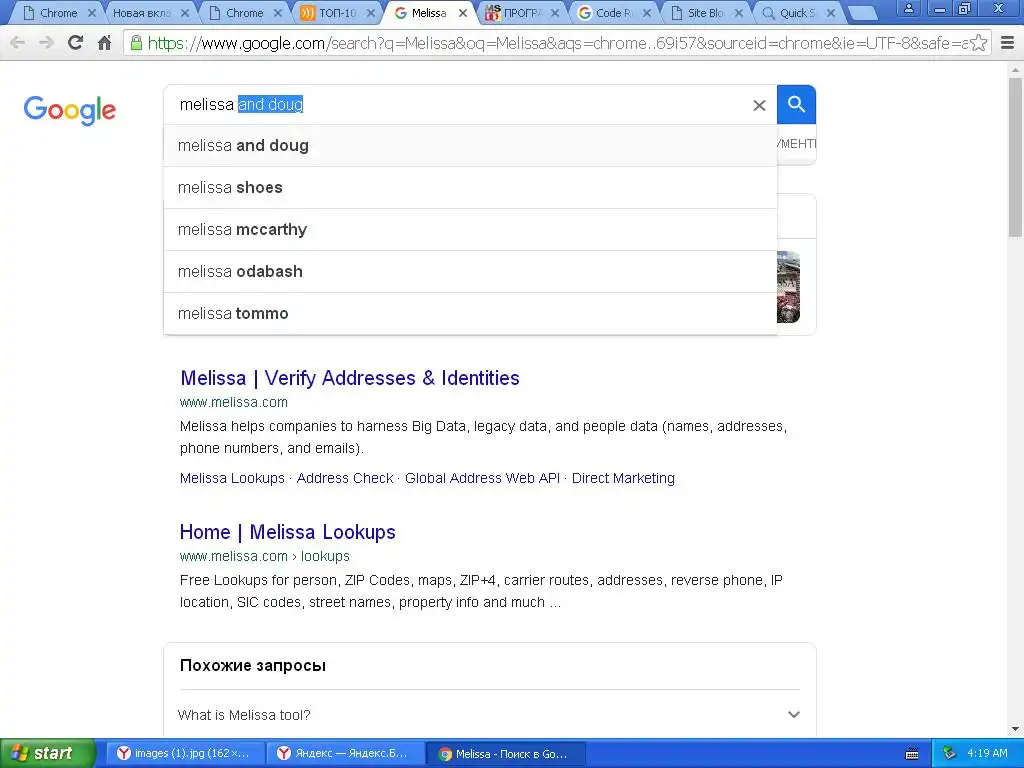This screenshot has height=768, width=1024.
Task: Click the system tray icon beside clock
Action: pos(950,753)
